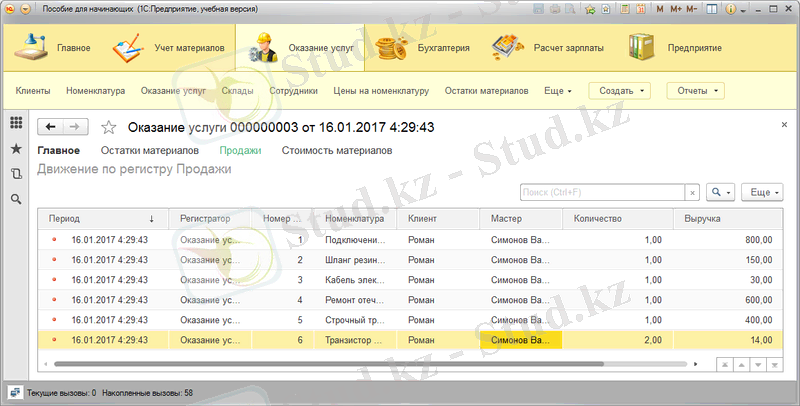Click the scroll-right arrow of horizontal scrollbar
800x406 pixels.
pos(695,364)
